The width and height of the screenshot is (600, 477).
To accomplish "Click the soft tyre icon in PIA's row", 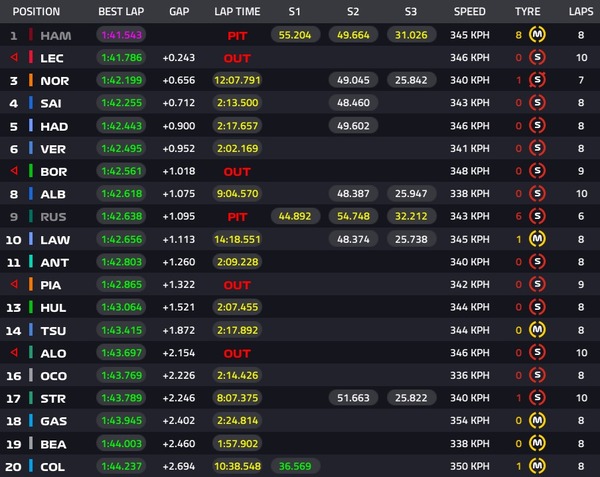I will pos(537,284).
